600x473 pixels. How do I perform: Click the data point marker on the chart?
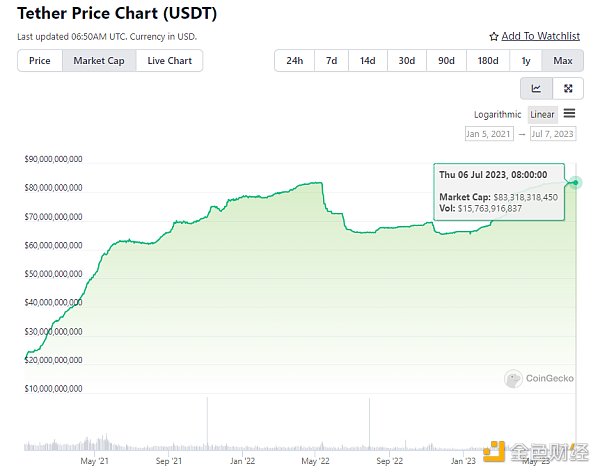coord(576,183)
